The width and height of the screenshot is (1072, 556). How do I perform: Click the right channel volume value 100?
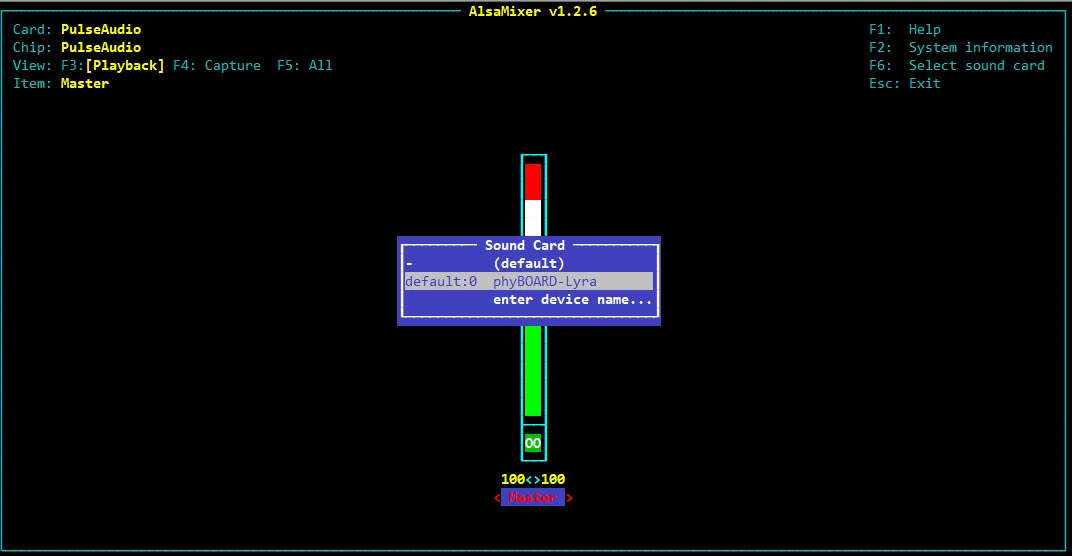(x=553, y=479)
